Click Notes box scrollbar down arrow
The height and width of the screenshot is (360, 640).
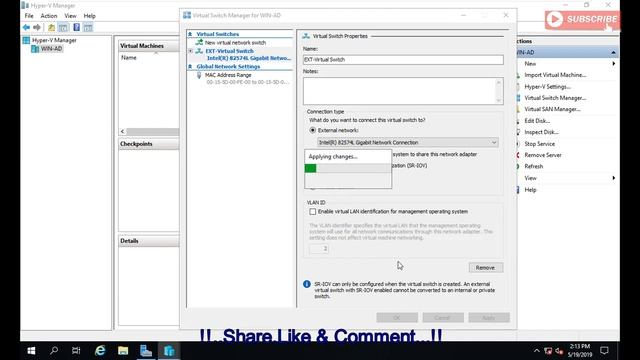(498, 100)
